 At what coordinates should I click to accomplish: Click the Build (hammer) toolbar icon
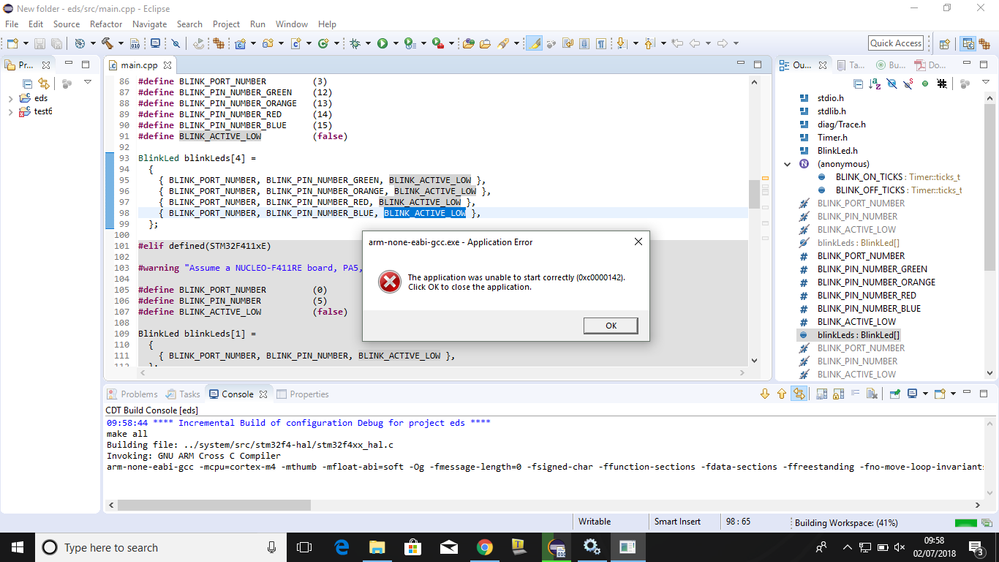click(x=107, y=43)
